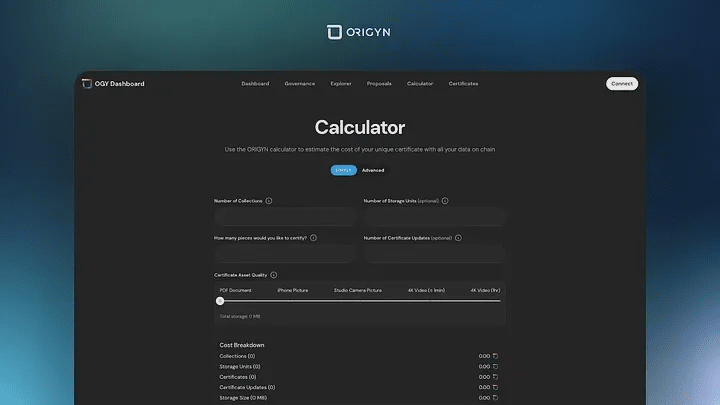Click the Certificate Updates (0) row label

click(x=247, y=387)
